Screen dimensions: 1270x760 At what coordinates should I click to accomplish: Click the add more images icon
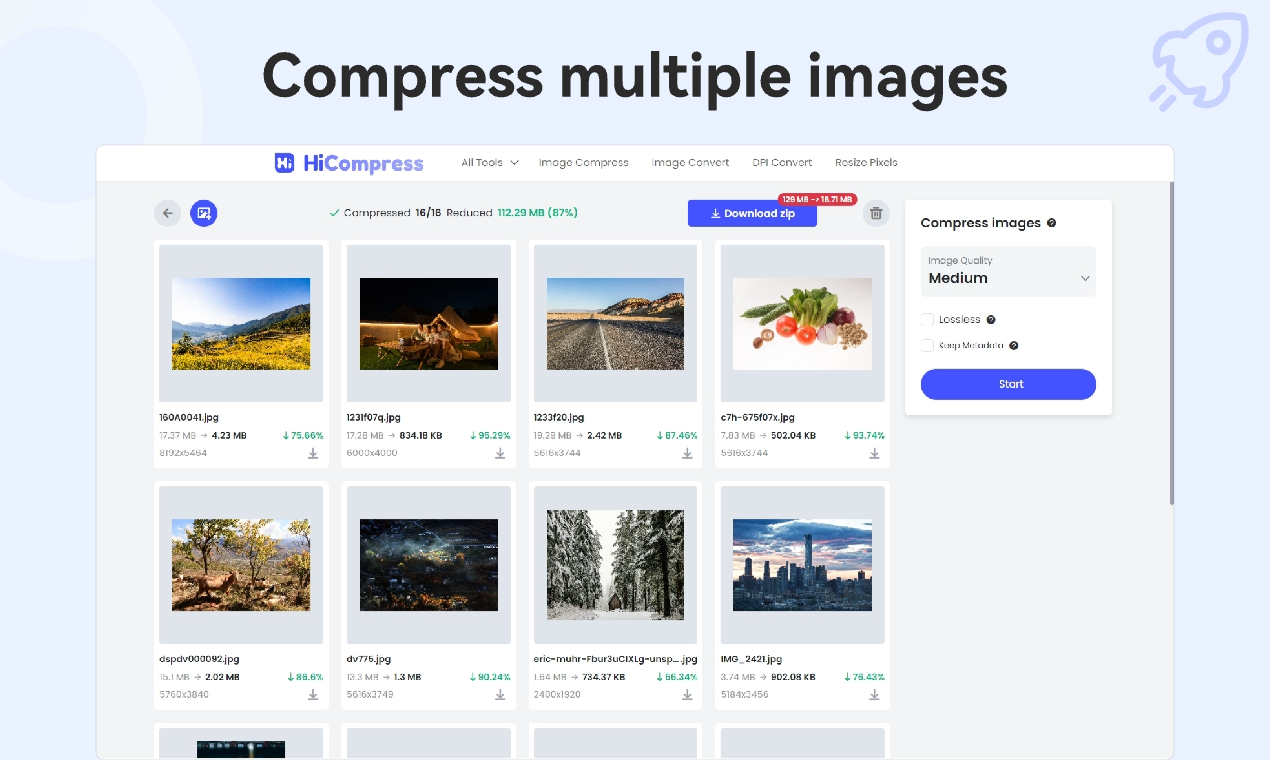pos(204,213)
